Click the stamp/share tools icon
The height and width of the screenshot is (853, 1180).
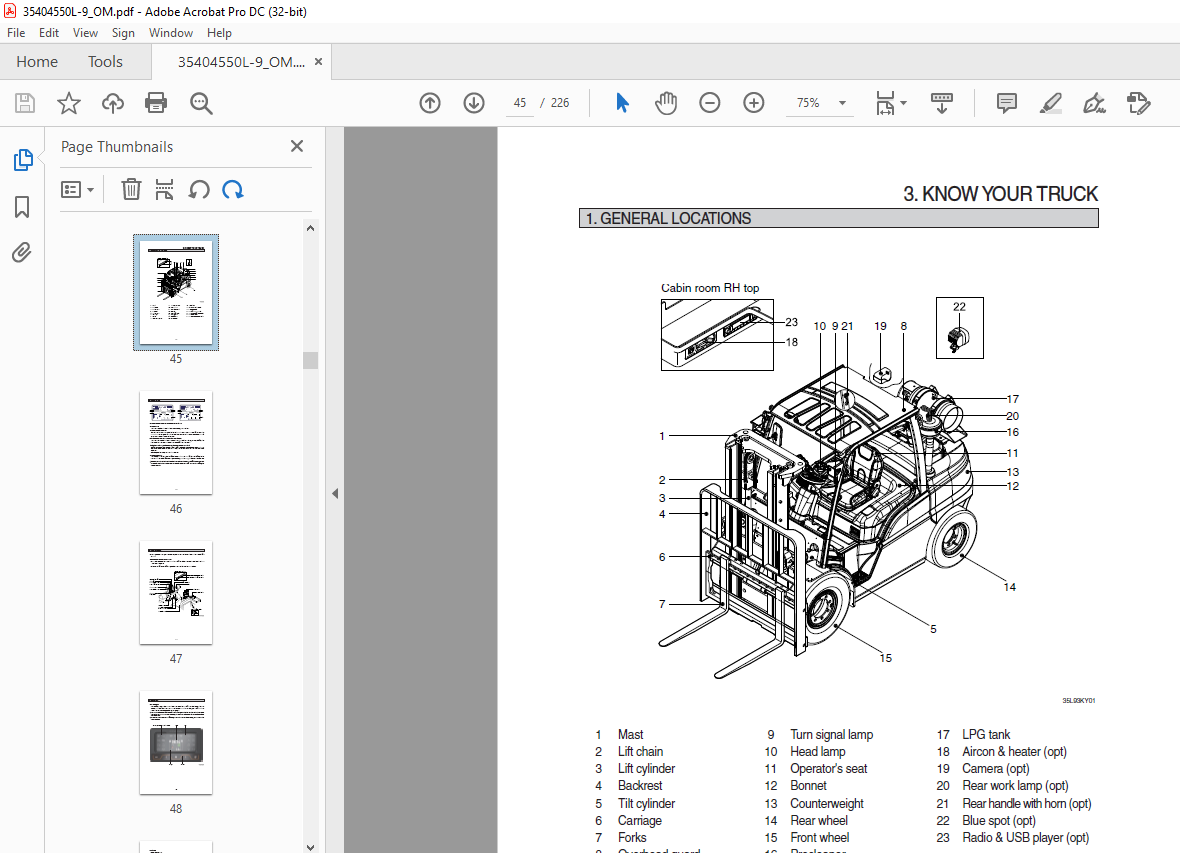coord(1139,103)
